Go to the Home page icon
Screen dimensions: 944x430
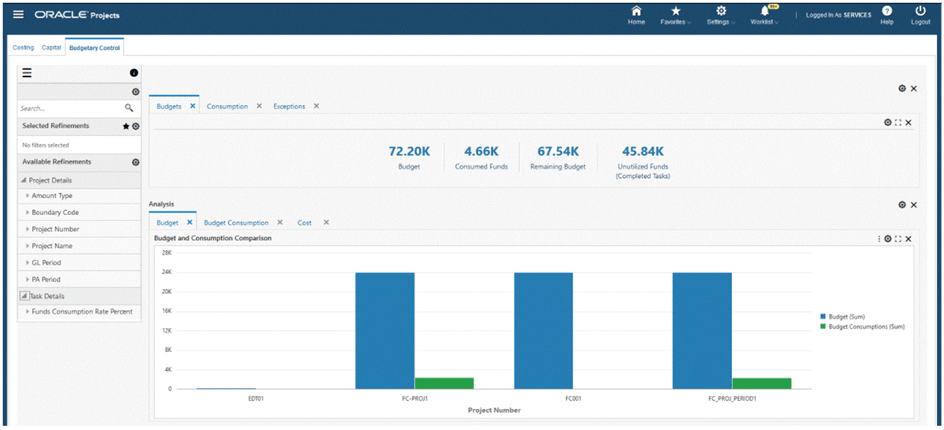tap(636, 11)
